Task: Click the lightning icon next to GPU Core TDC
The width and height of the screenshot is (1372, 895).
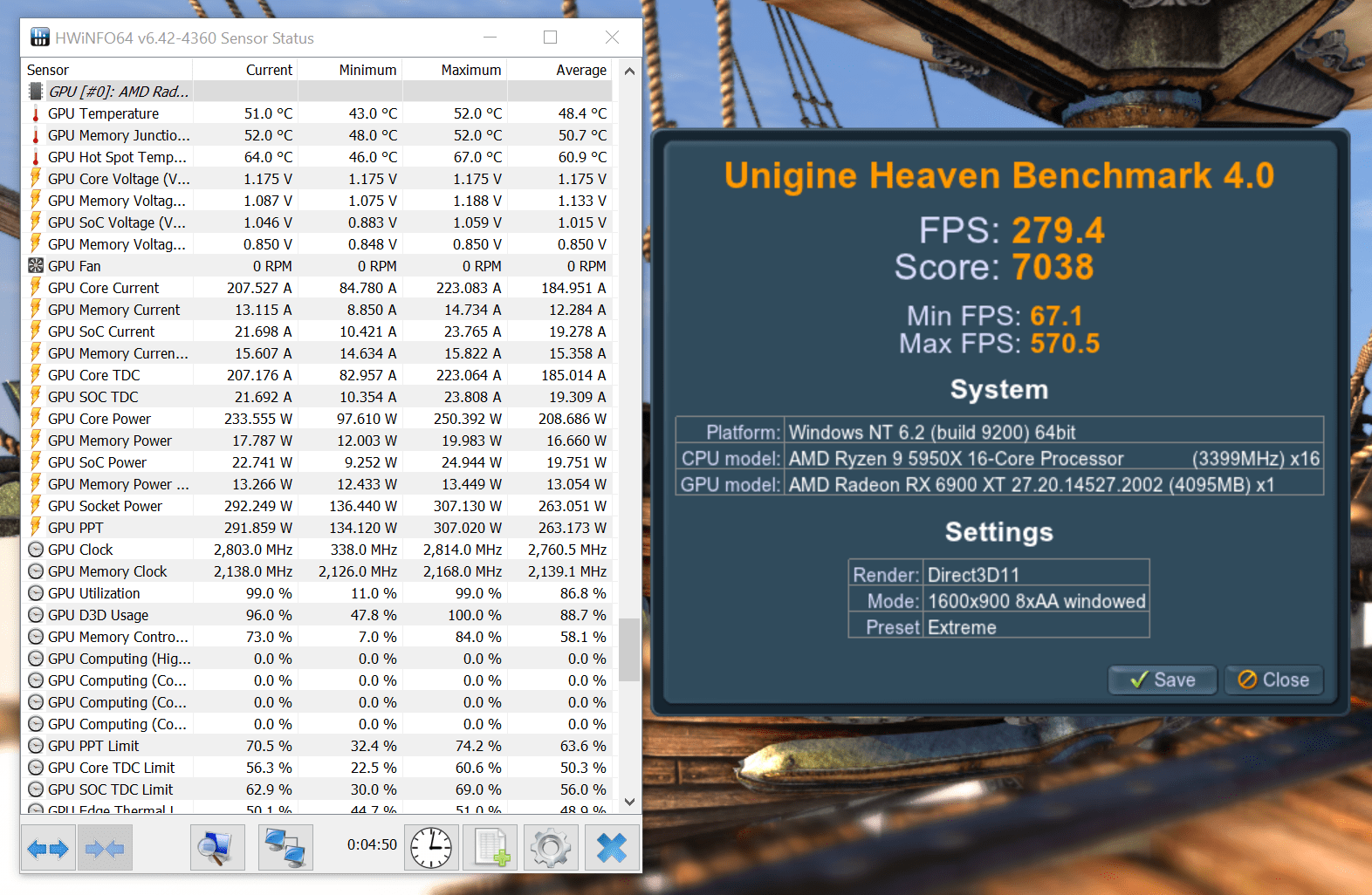Action: click(36, 374)
